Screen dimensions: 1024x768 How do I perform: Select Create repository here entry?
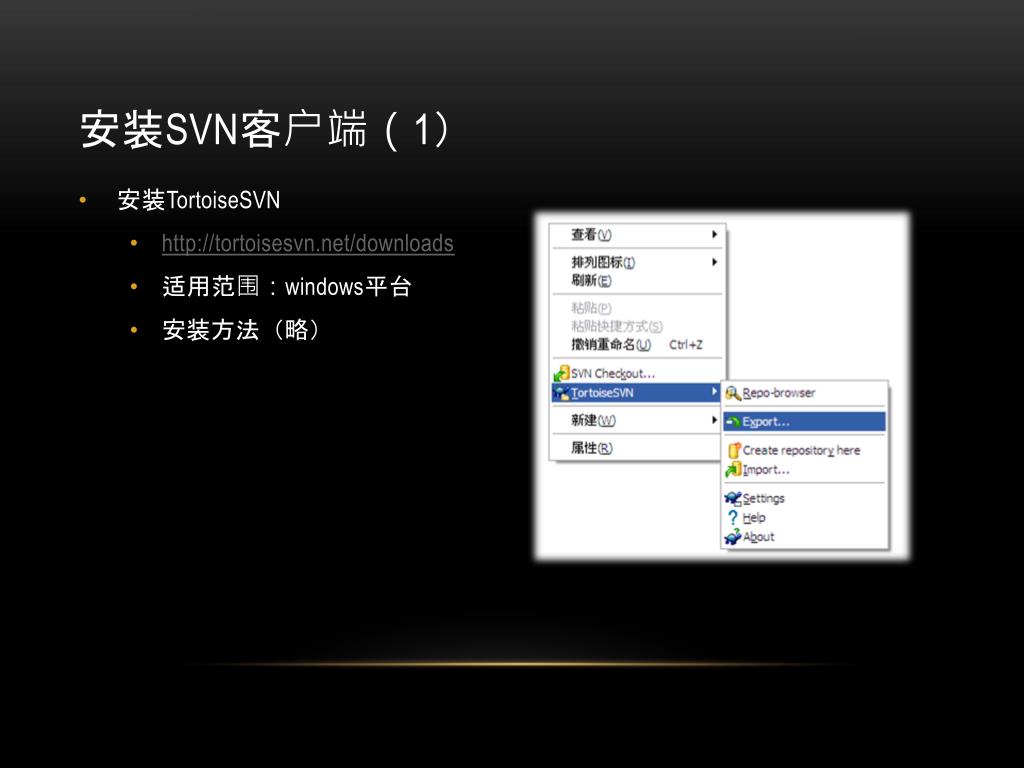805,450
